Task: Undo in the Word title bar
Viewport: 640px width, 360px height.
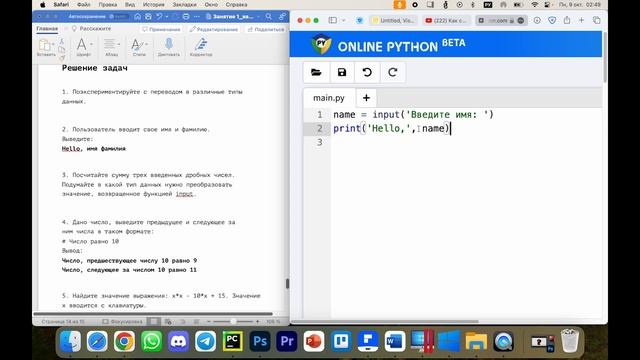Action: coord(160,17)
